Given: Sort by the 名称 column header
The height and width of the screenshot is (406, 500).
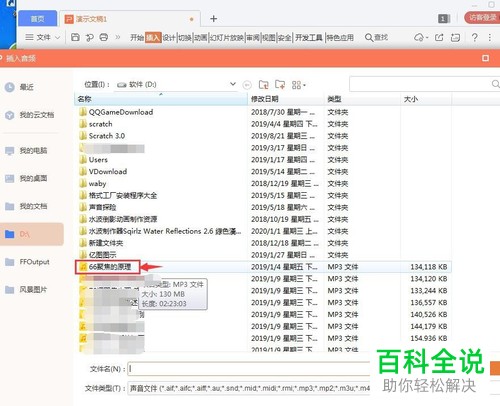Looking at the screenshot, I should (161, 99).
